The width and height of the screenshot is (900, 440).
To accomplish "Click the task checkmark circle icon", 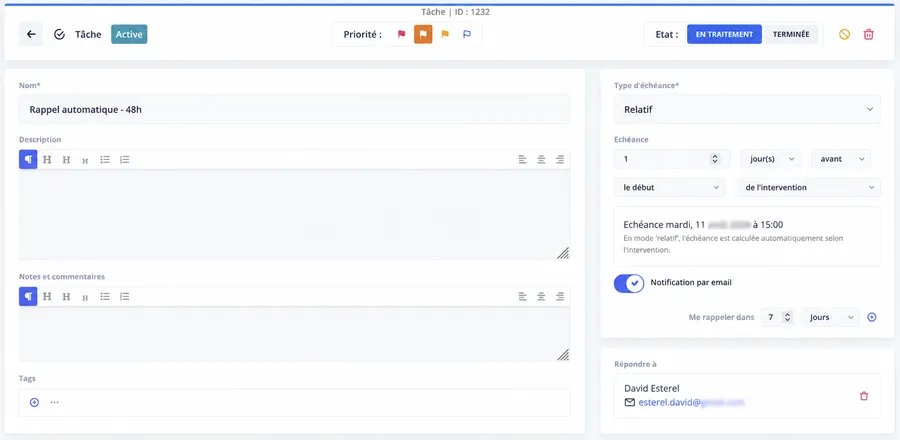I will click(59, 34).
